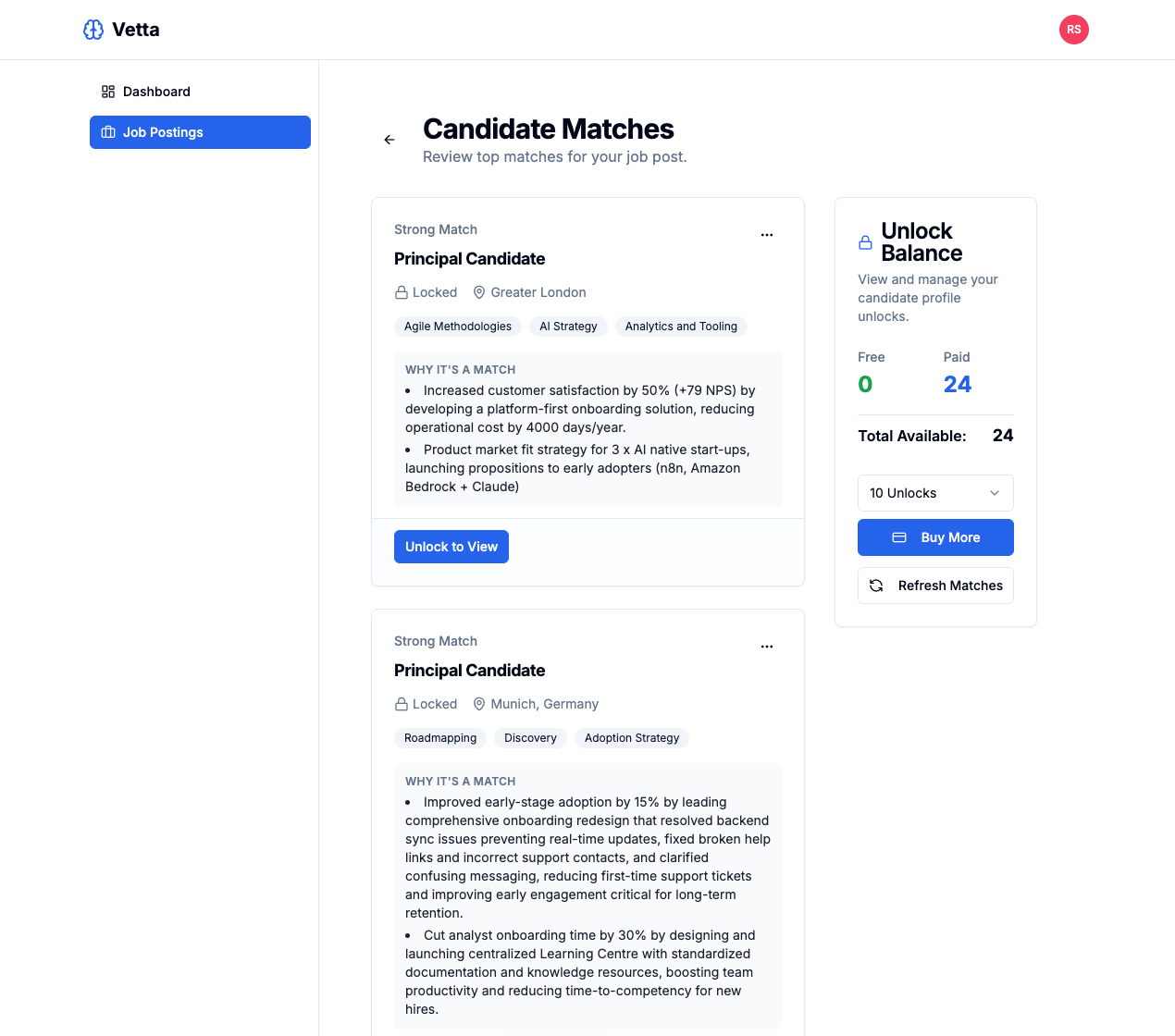Click the Unlock to View button

coord(451,546)
